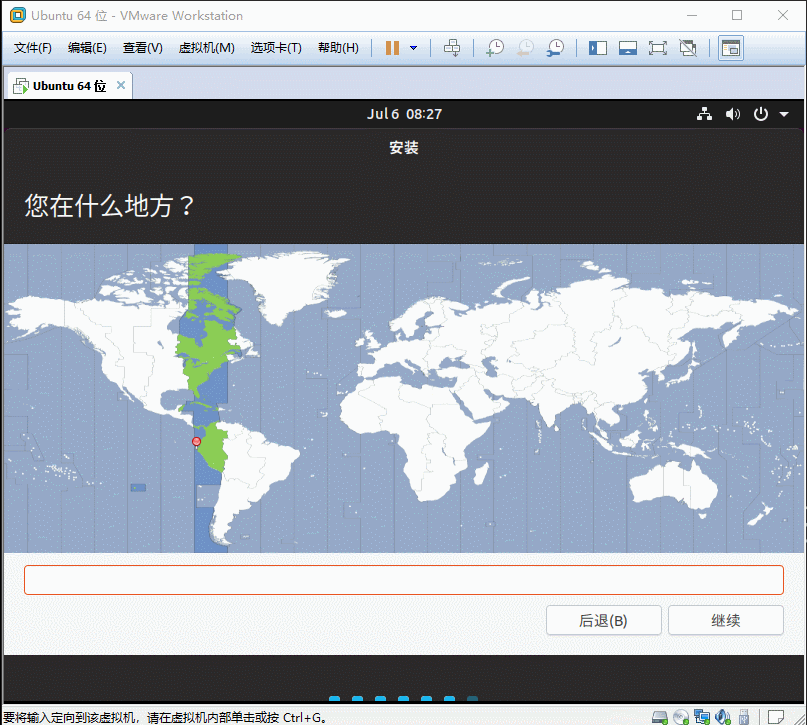Open the 虚拟机(M) menu
The image size is (807, 725).
point(206,48)
